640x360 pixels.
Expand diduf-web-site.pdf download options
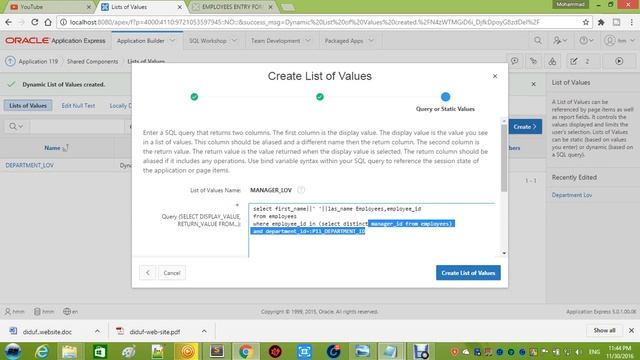pos(204,331)
